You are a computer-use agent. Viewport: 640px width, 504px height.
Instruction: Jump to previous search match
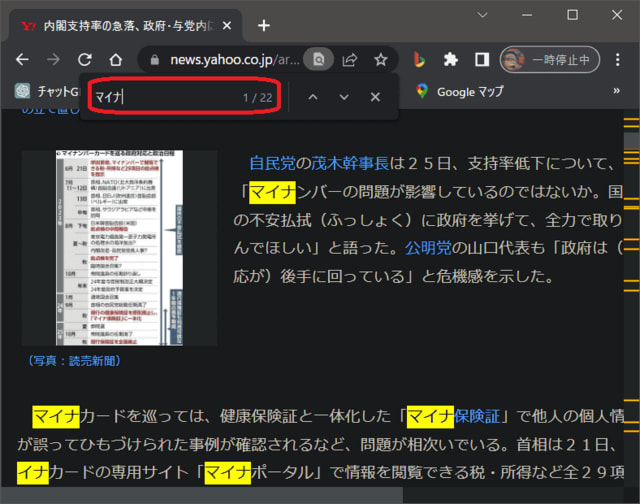(313, 97)
